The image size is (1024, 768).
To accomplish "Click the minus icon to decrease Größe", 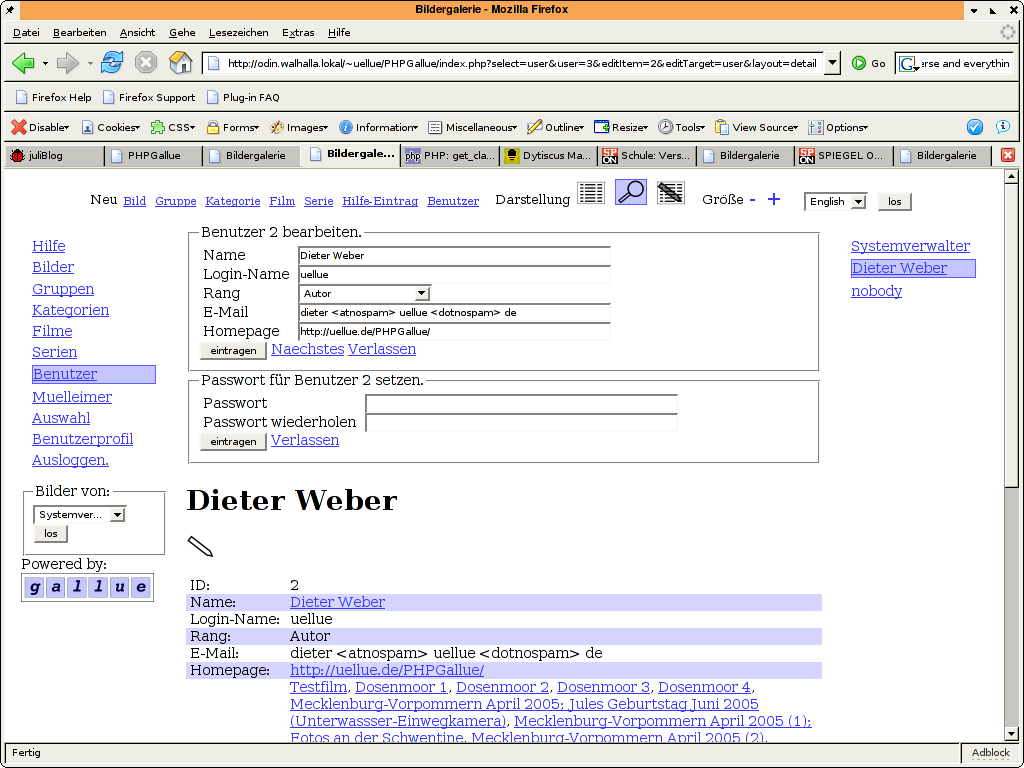I will [x=752, y=199].
